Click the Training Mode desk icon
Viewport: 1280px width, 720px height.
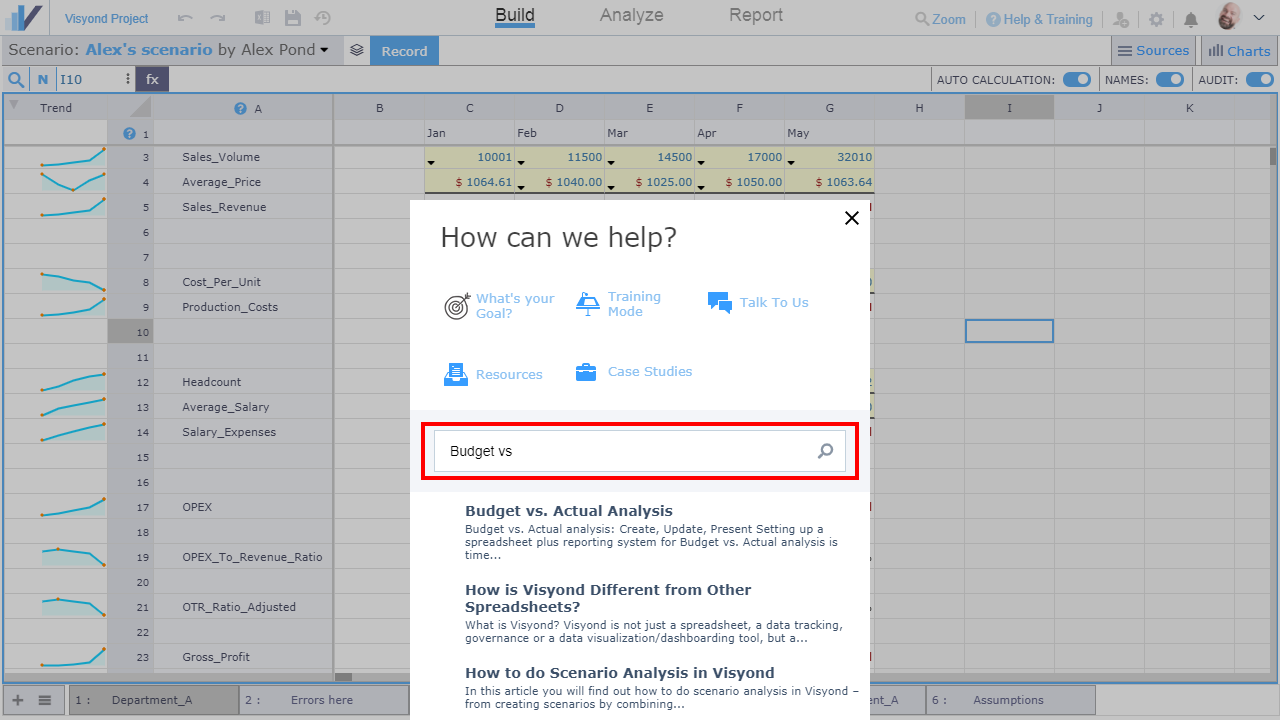(587, 304)
